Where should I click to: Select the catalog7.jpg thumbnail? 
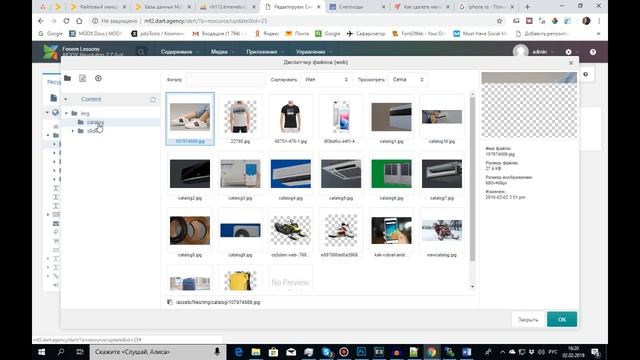pyautogui.click(x=442, y=176)
